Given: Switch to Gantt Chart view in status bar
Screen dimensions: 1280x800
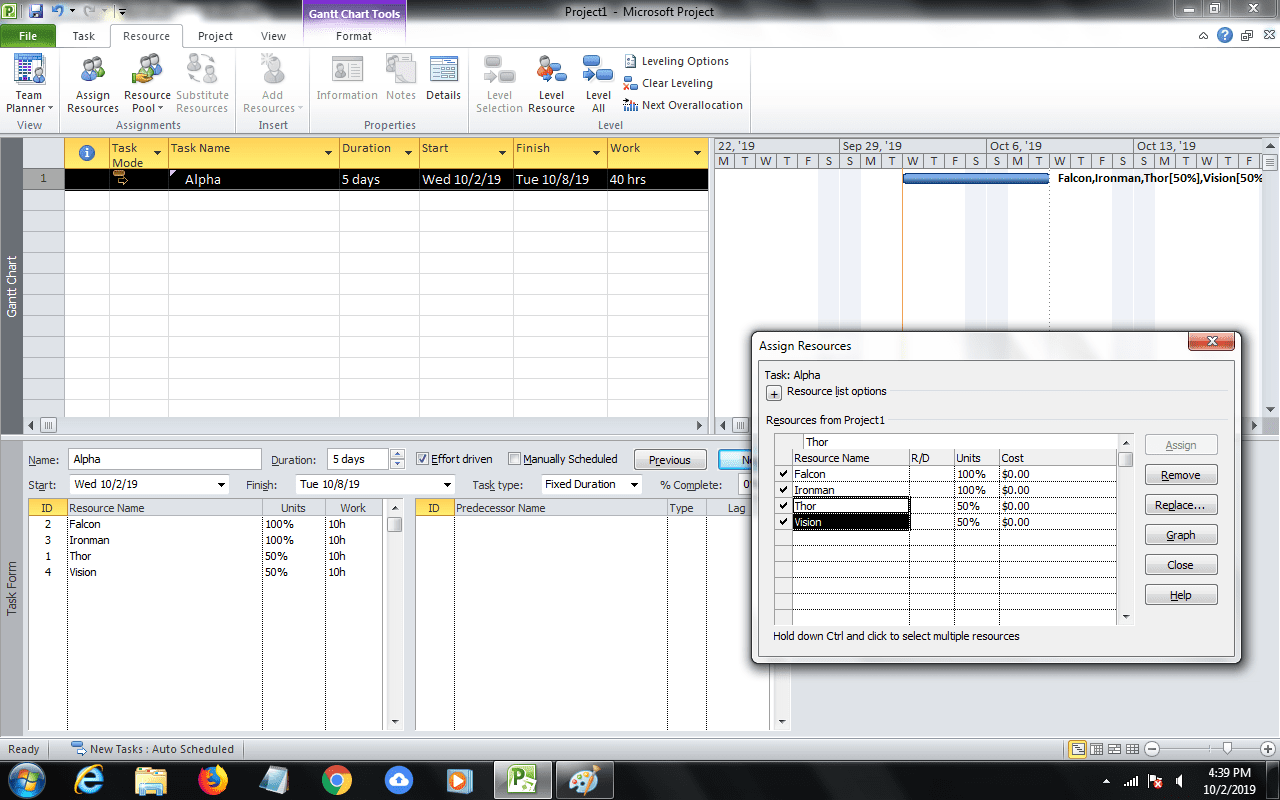Looking at the screenshot, I should (x=1077, y=749).
